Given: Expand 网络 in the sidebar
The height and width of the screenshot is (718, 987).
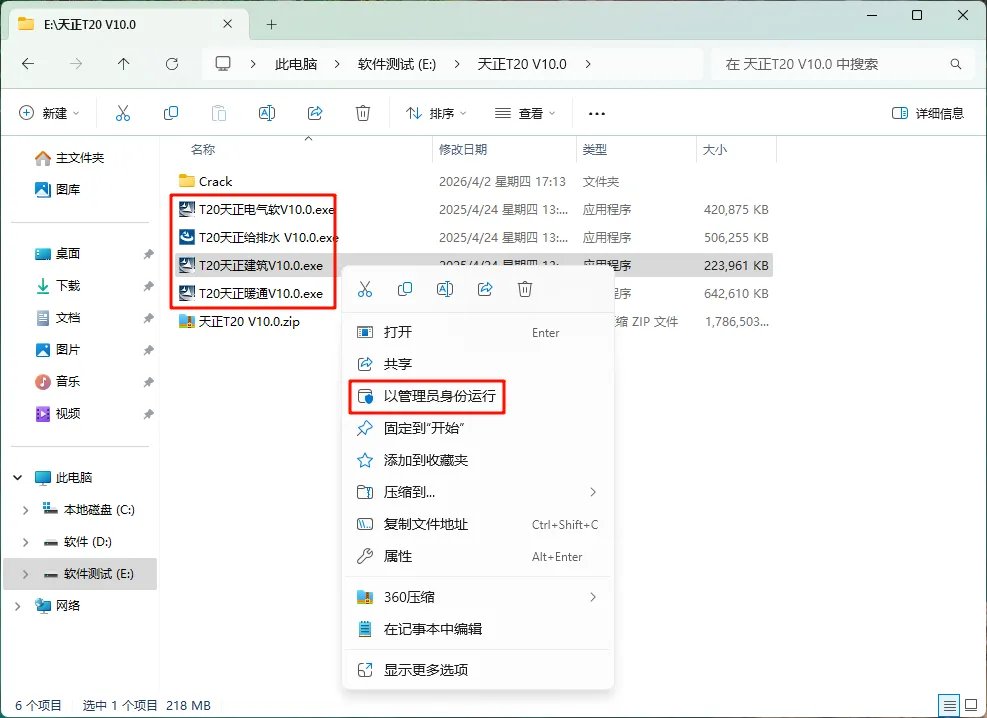Looking at the screenshot, I should point(18,607).
